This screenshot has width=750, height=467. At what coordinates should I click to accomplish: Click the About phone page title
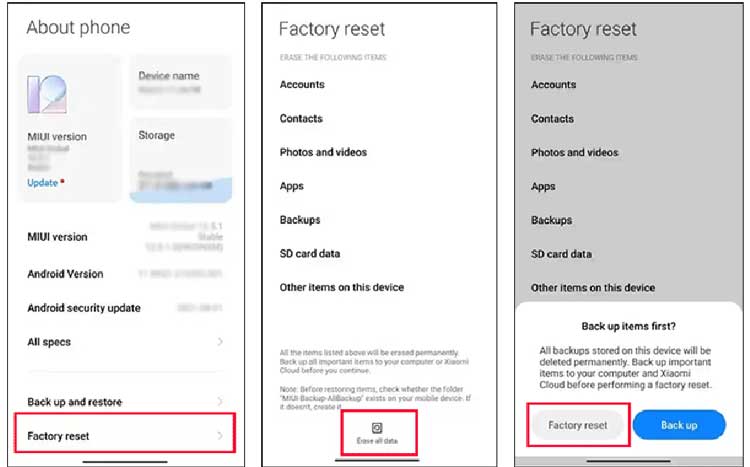pyautogui.click(x=78, y=27)
